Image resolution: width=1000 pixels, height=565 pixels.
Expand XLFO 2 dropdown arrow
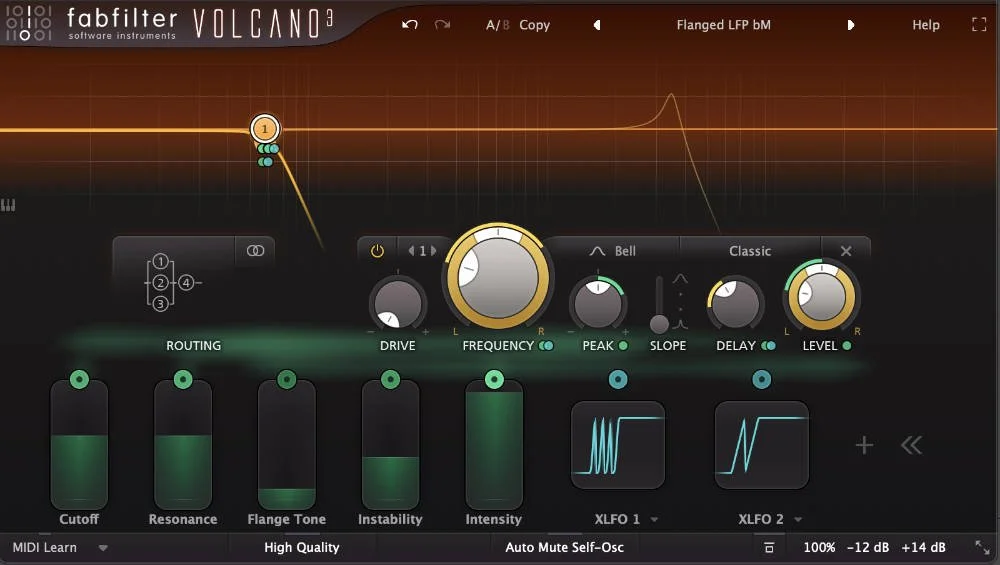pyautogui.click(x=798, y=520)
